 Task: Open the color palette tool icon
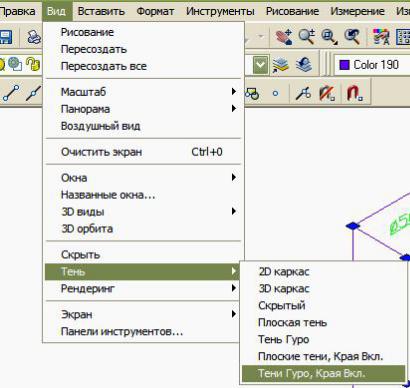coord(381,37)
